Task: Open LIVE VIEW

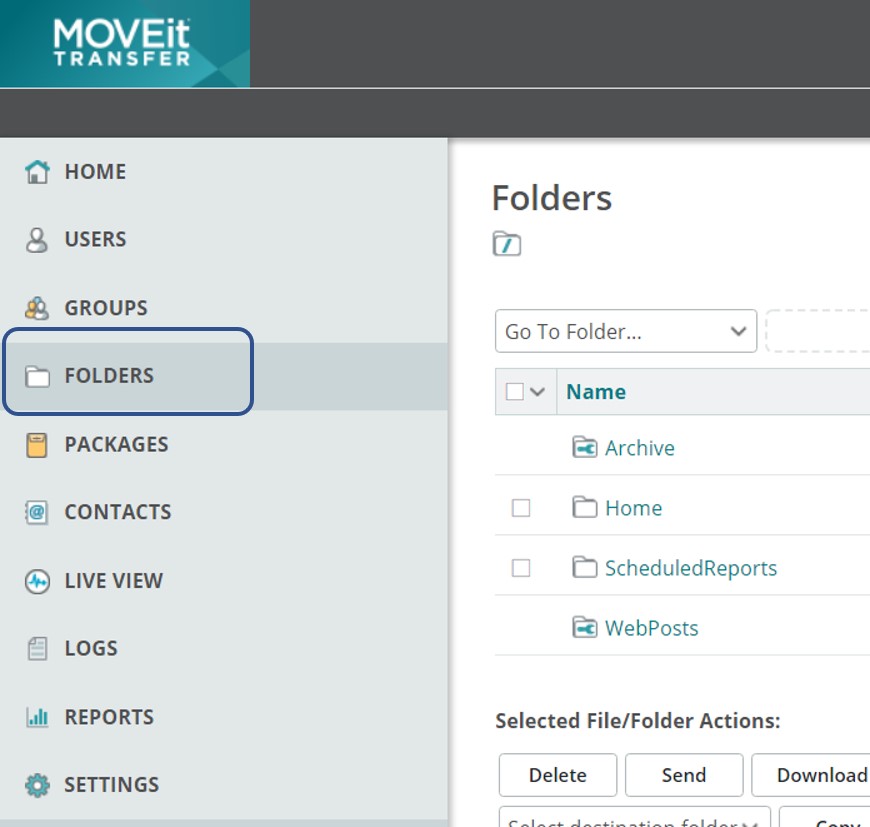Action: click(x=114, y=581)
